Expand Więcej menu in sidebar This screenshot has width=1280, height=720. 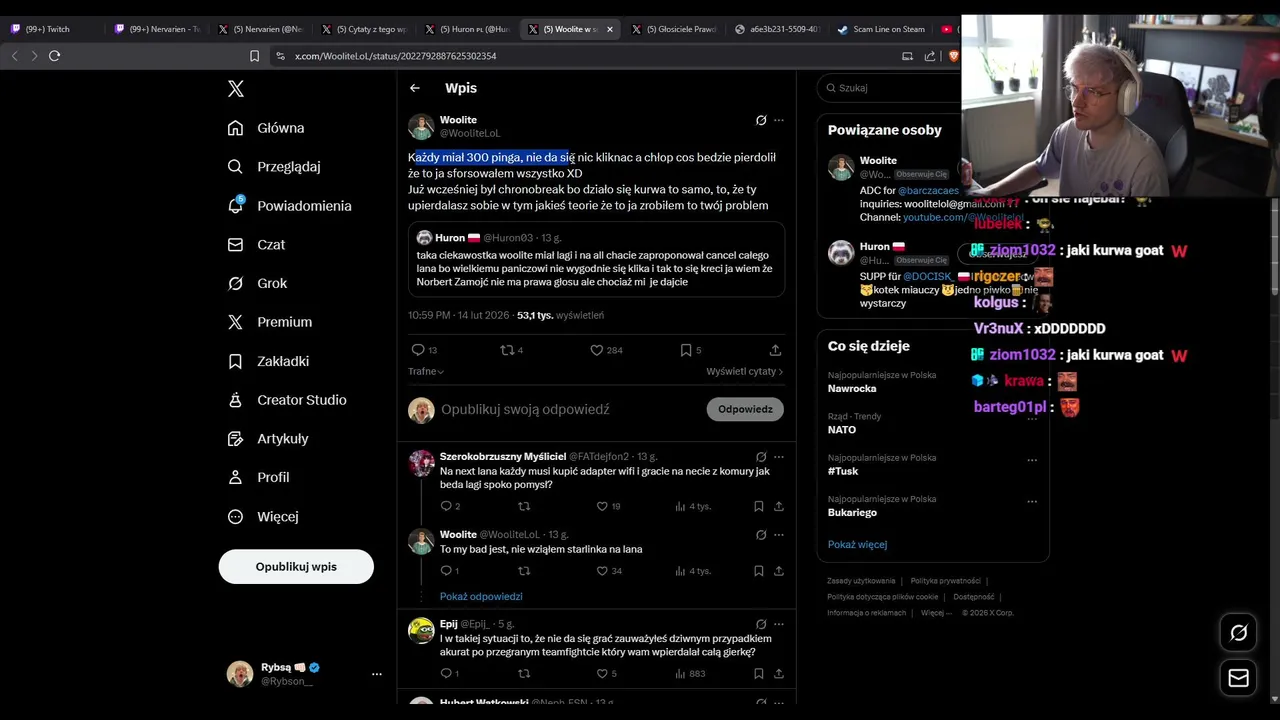(x=263, y=517)
